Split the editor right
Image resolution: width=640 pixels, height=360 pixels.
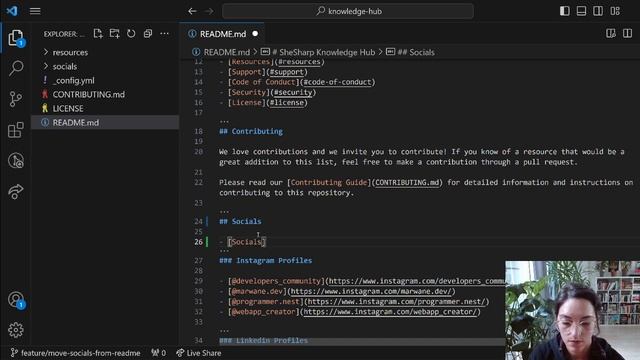coord(627,33)
